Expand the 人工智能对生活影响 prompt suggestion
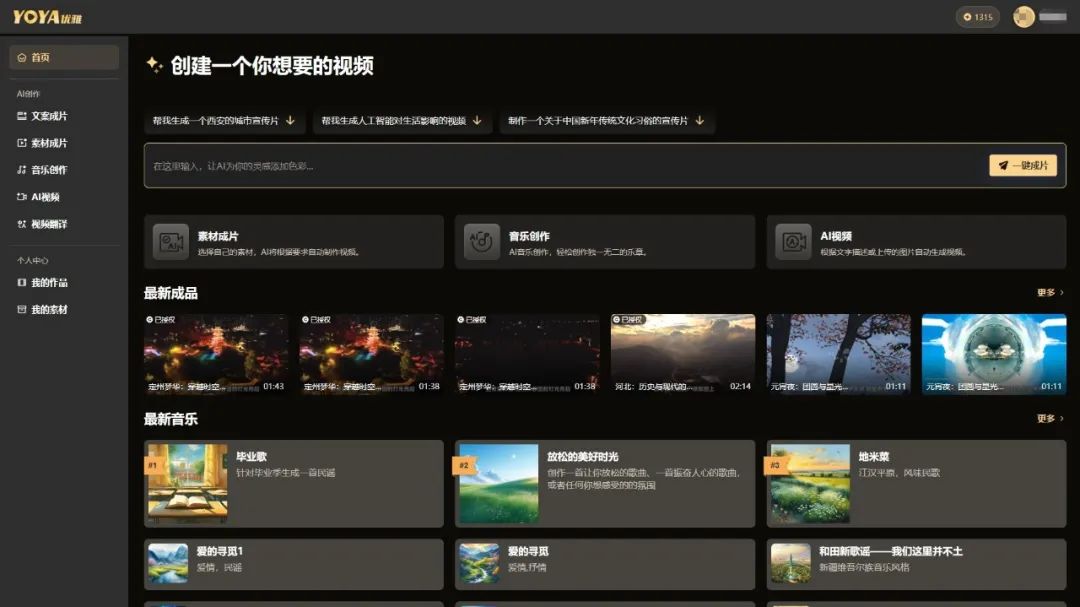The height and width of the screenshot is (607, 1080). pos(400,121)
